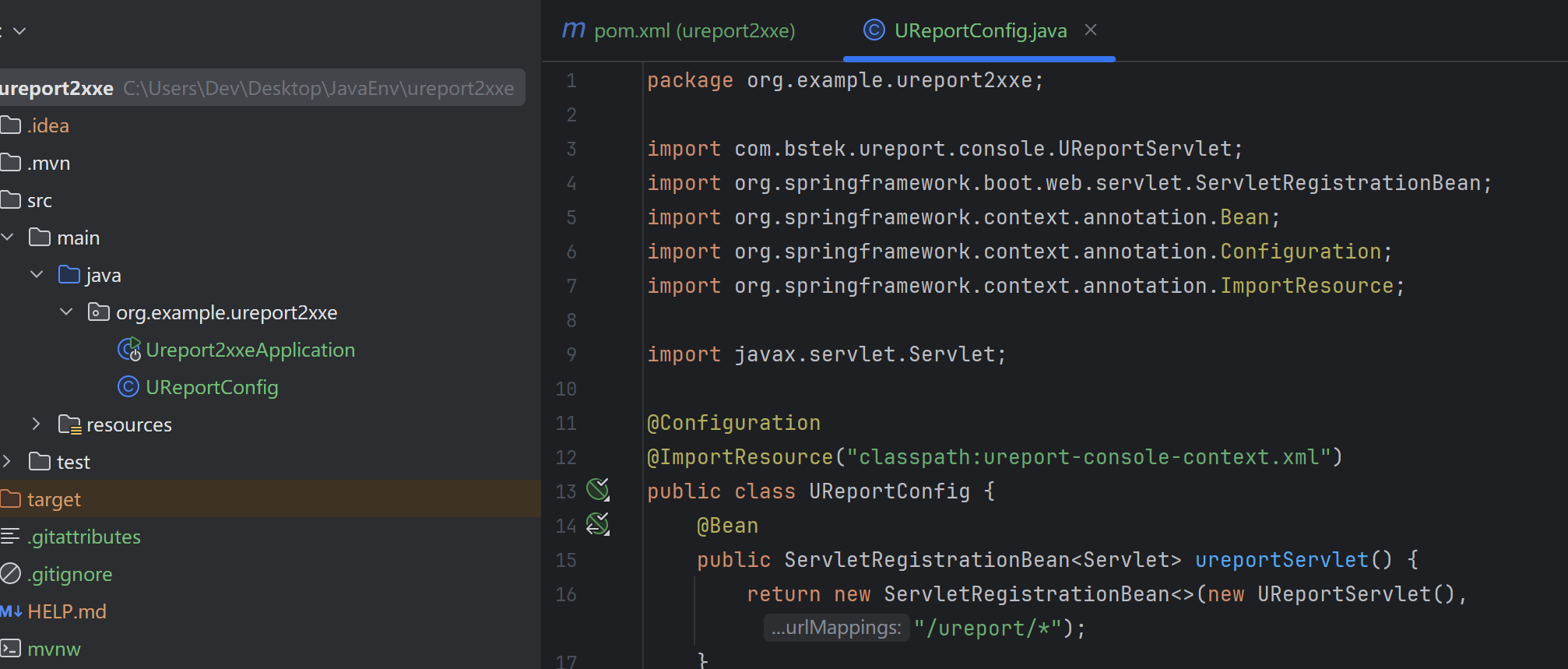Click the src folder icon

click(10, 200)
